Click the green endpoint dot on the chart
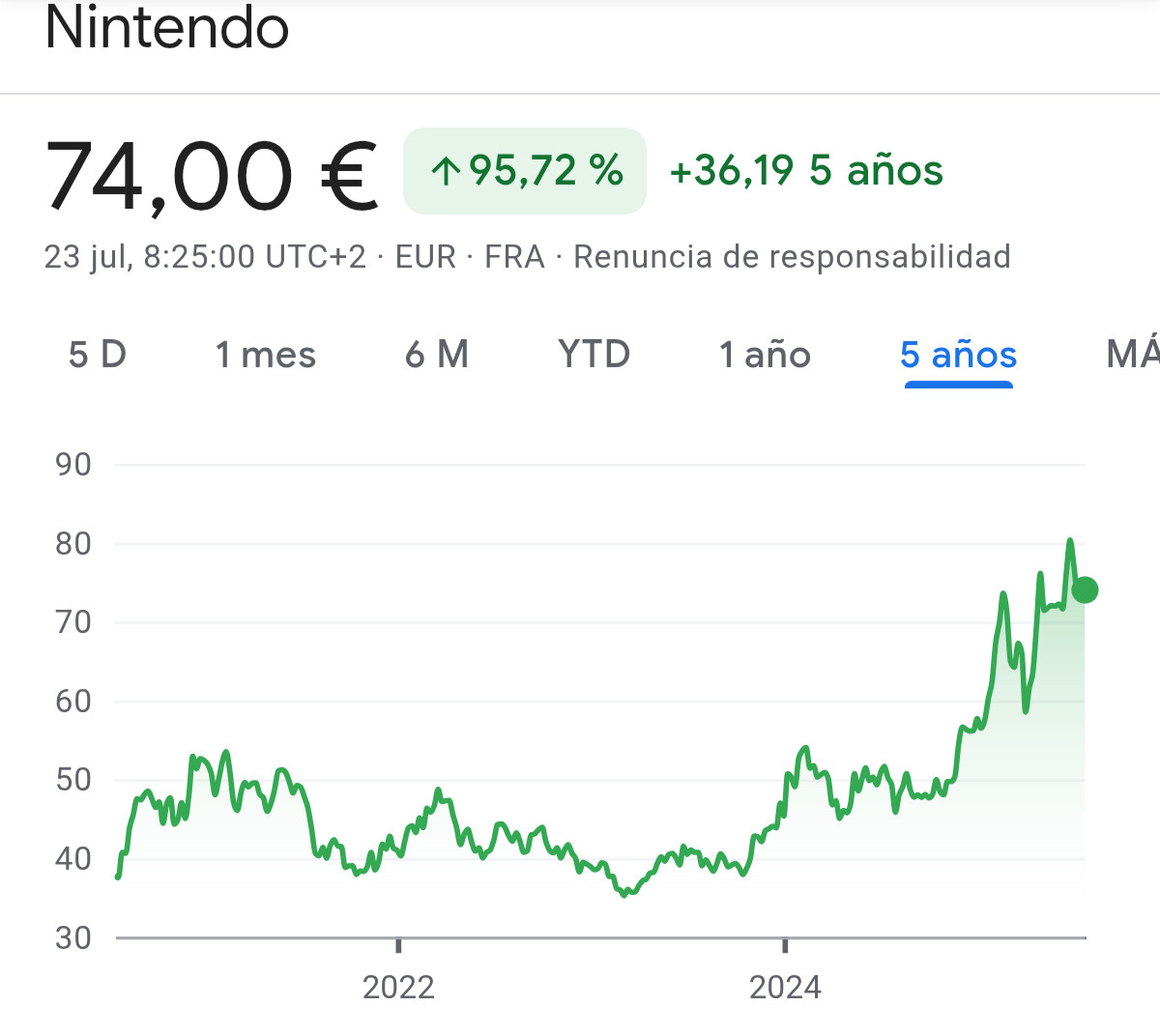1160x1036 pixels. pos(1085,590)
